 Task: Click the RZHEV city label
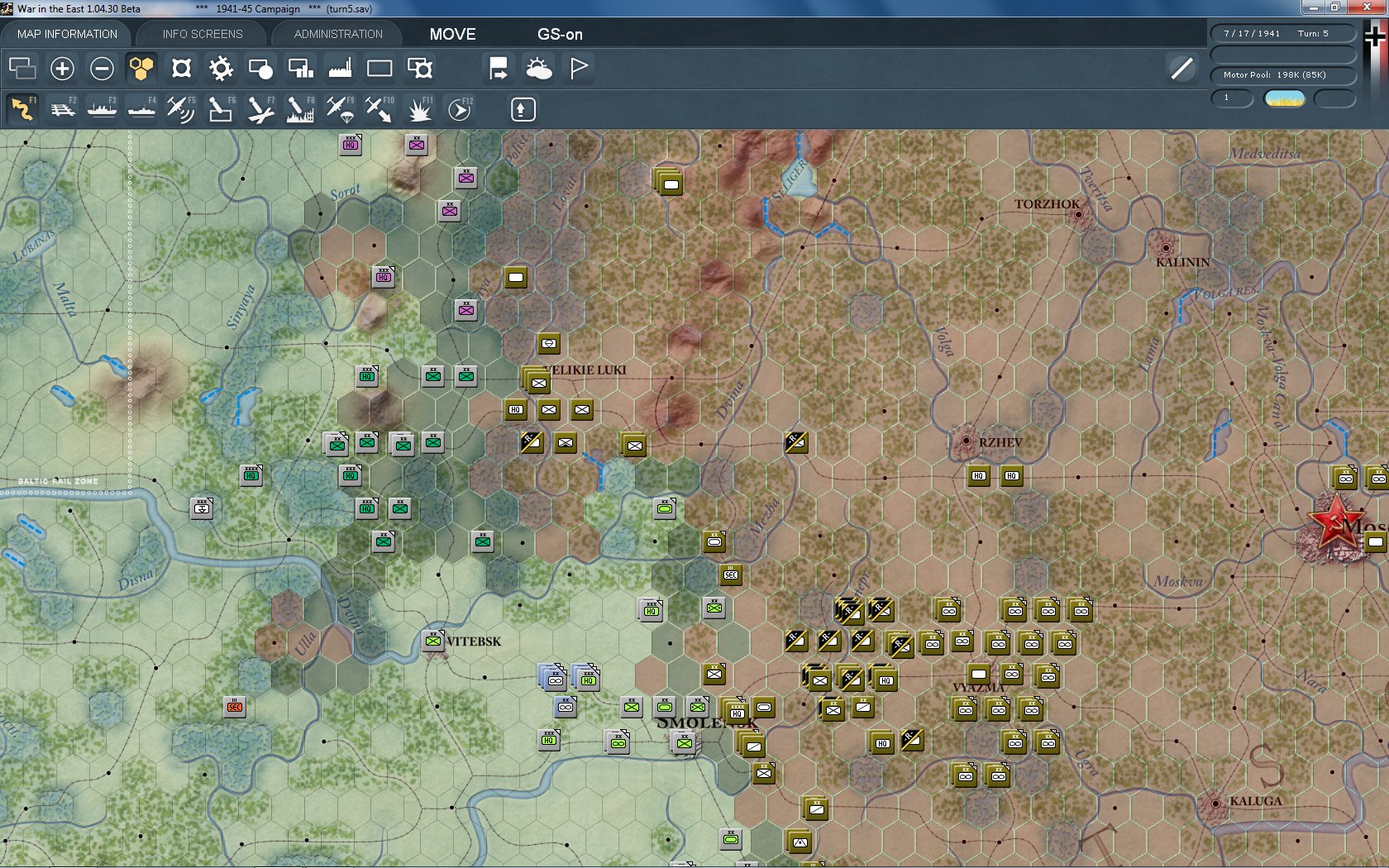[x=1000, y=442]
